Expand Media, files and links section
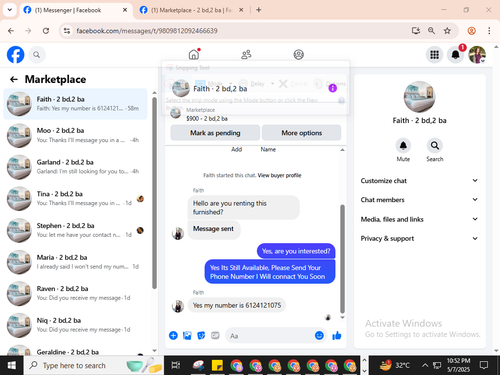Viewport: 500px width, 375px height. [419, 219]
